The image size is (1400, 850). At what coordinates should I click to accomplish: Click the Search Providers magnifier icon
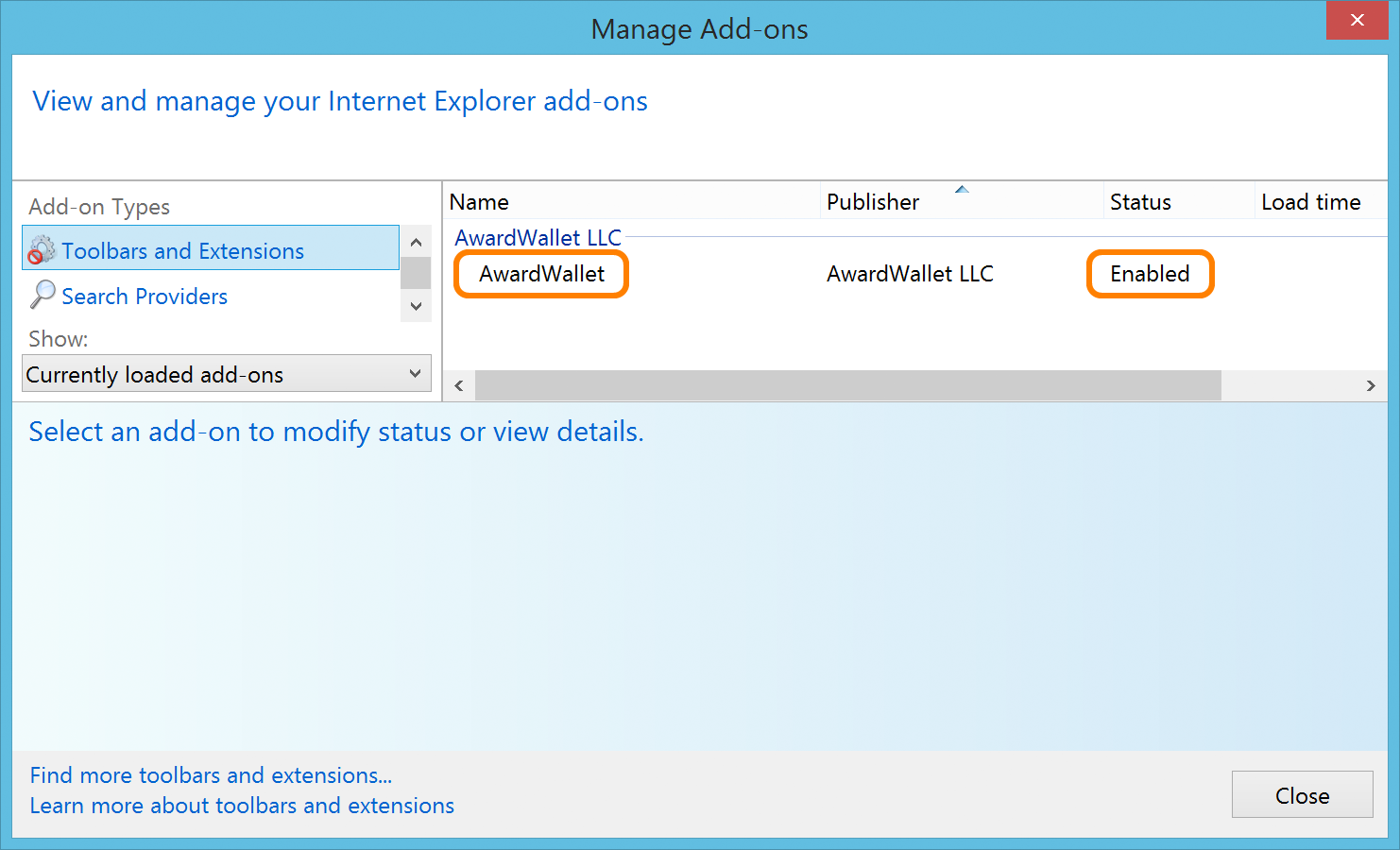coord(43,296)
